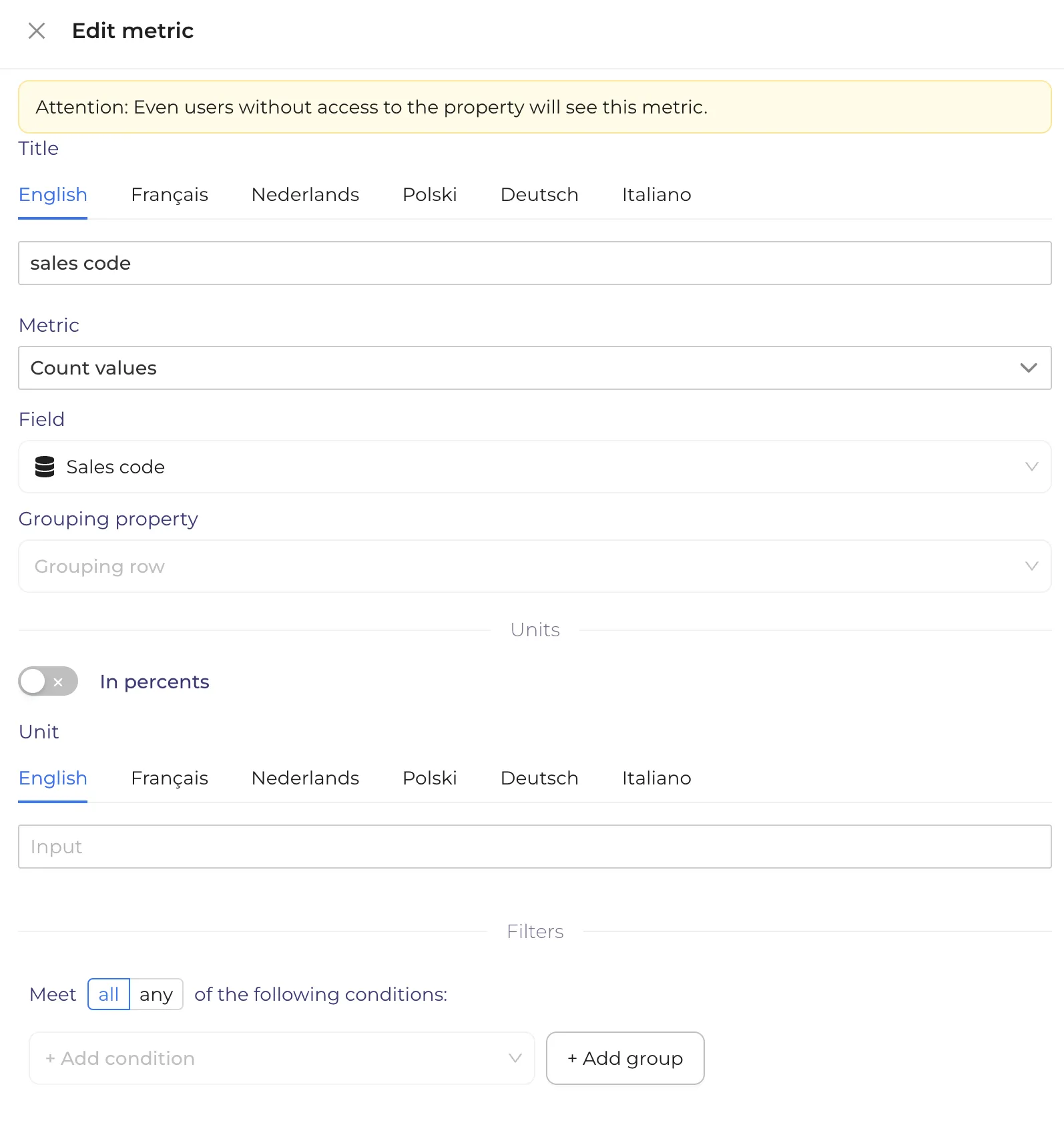
Task: Switch Unit language to Deutsch tab
Action: [539, 778]
